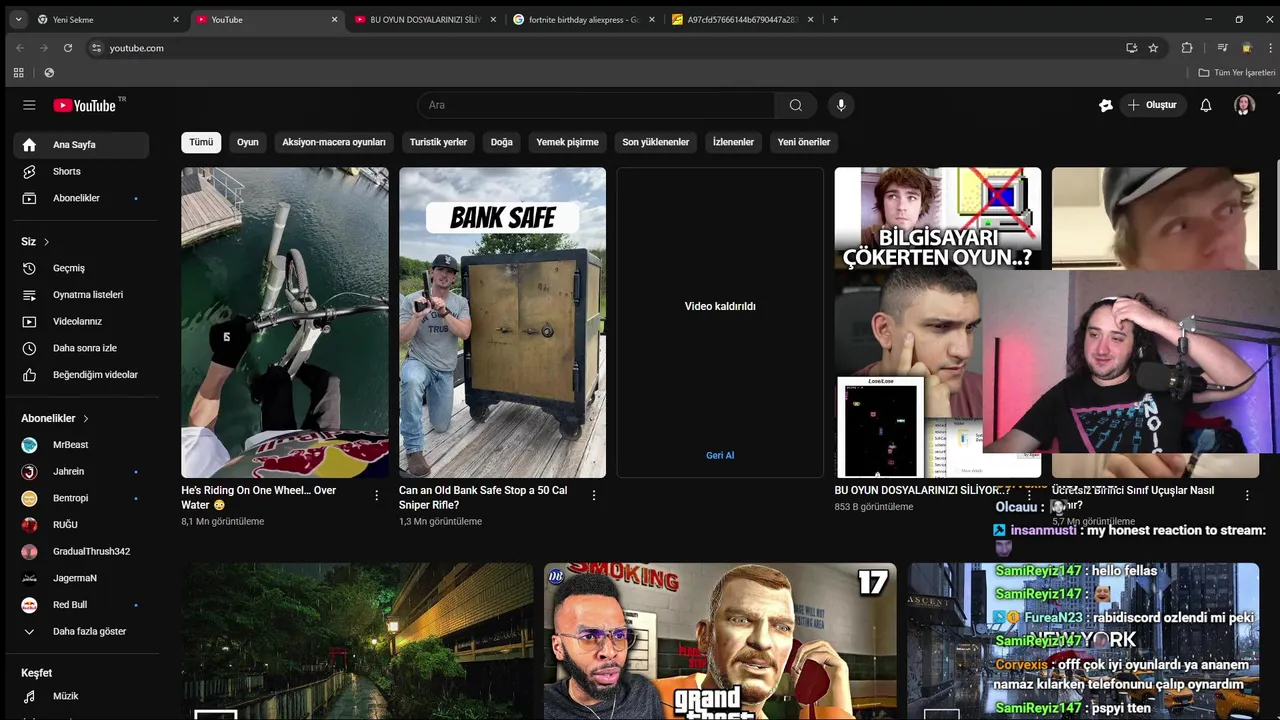Image resolution: width=1280 pixels, height=720 pixels.
Task: Open Chrome apps grid in bookmarks bar
Action: [x=18, y=73]
